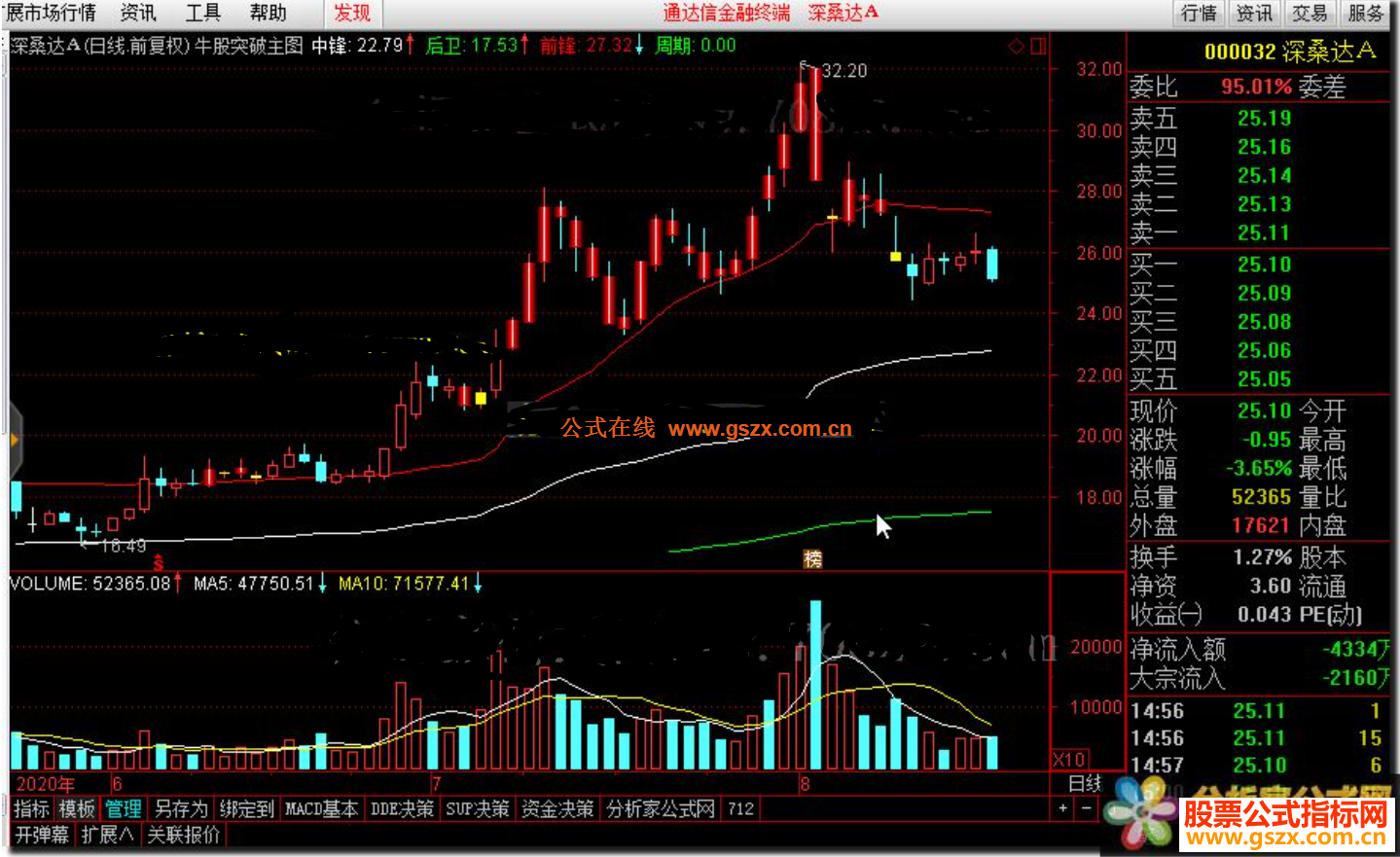Select MACD基本 indicator tab
Image resolution: width=1400 pixels, height=857 pixels.
[321, 808]
